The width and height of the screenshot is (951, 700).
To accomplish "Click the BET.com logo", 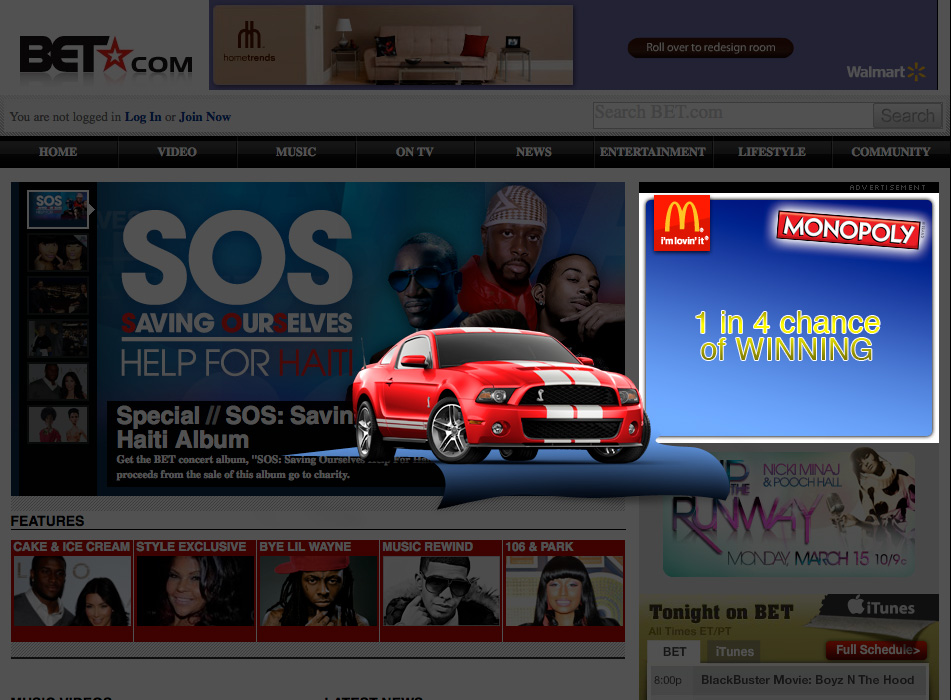I will click(x=106, y=56).
